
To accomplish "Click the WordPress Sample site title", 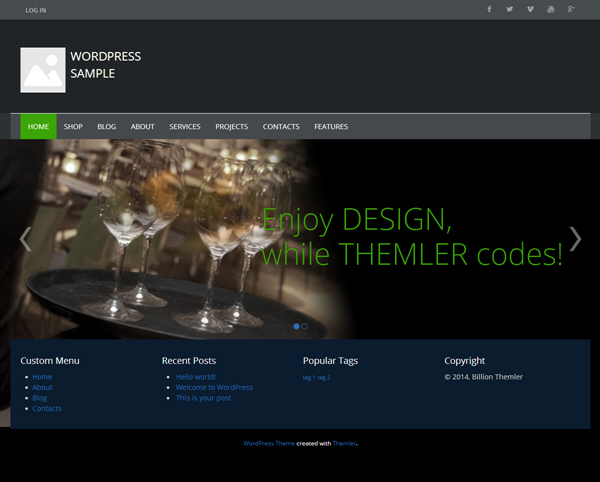I will [x=105, y=65].
